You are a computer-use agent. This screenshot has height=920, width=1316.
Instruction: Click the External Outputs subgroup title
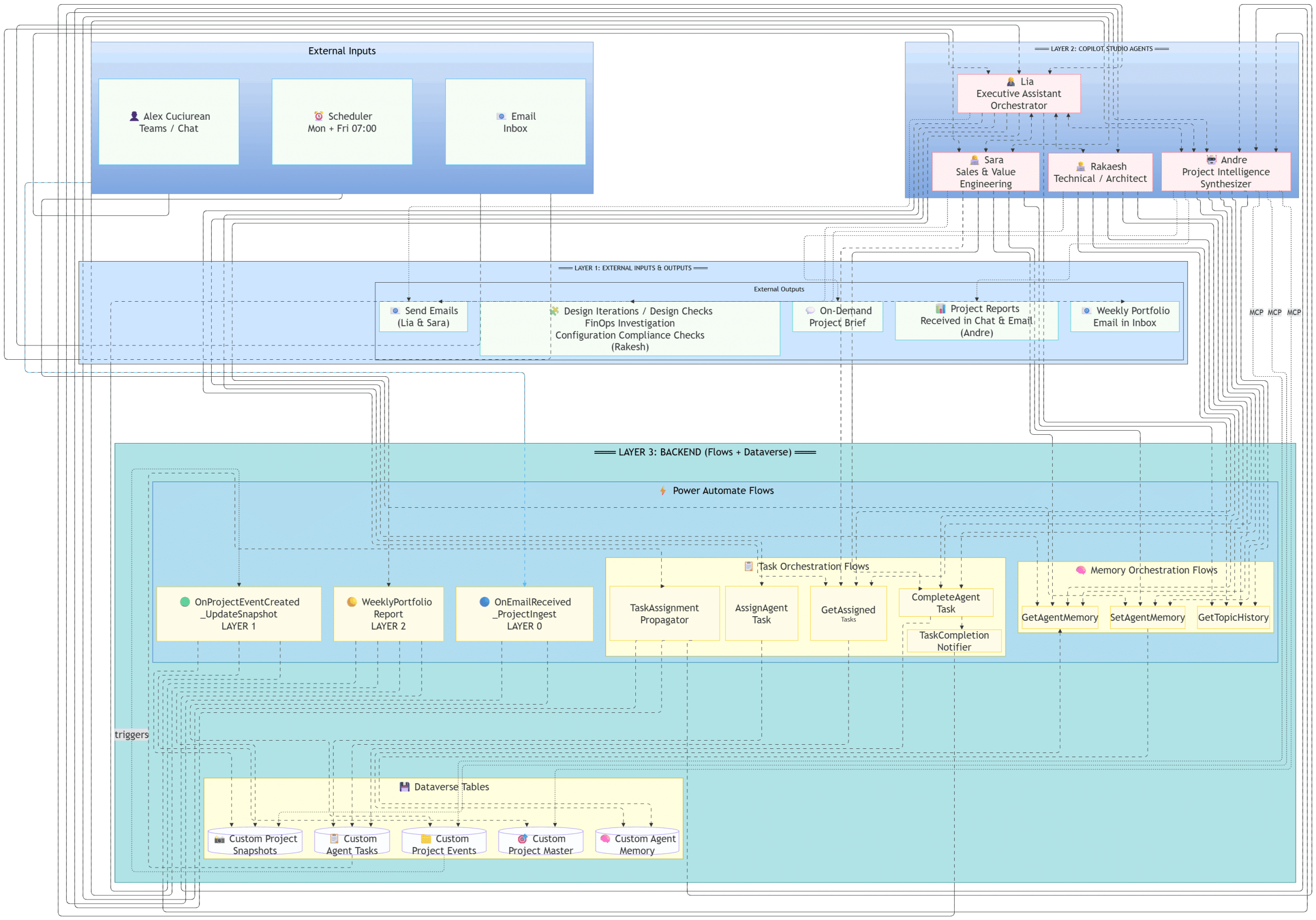pos(779,289)
